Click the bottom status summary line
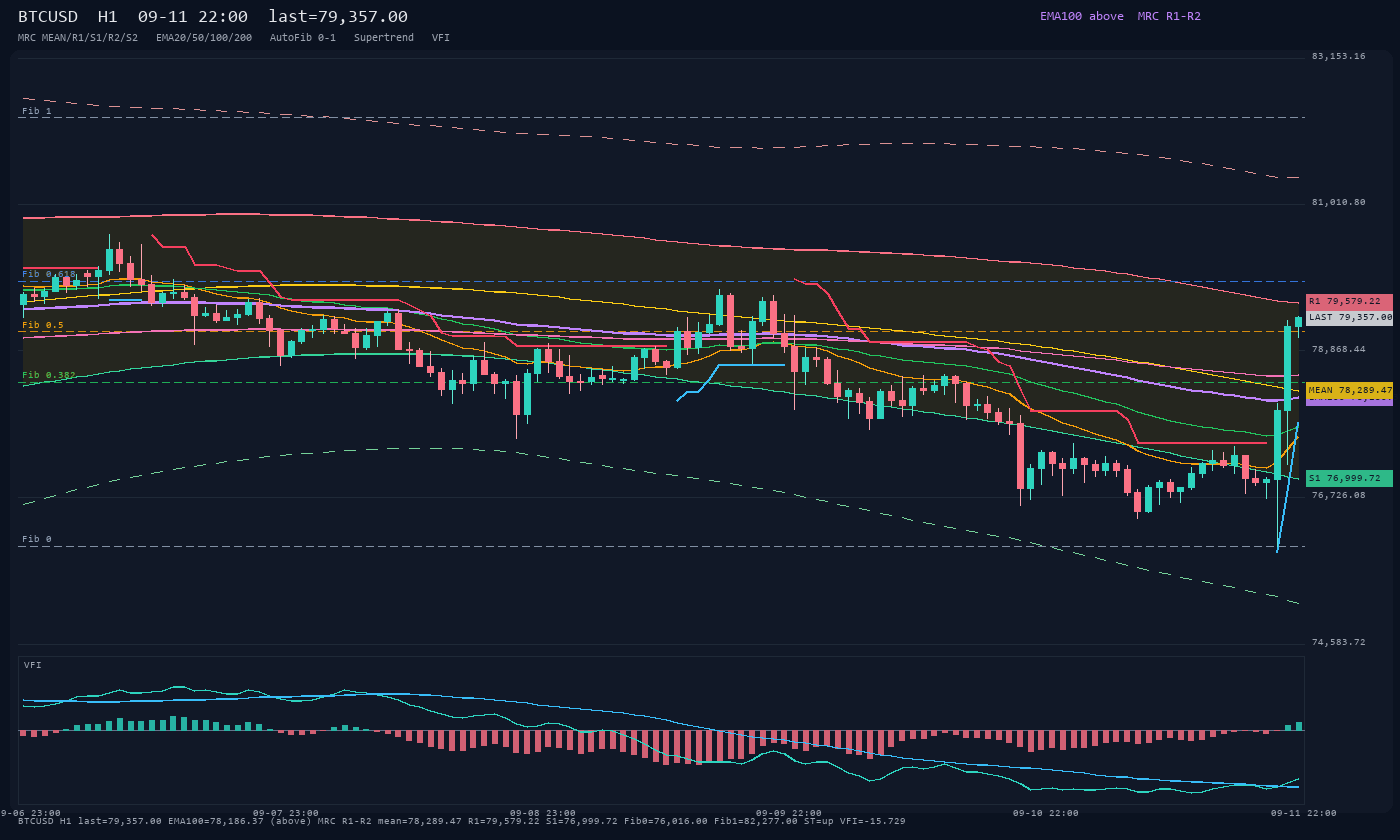Image resolution: width=1400 pixels, height=840 pixels. pyautogui.click(x=462, y=821)
